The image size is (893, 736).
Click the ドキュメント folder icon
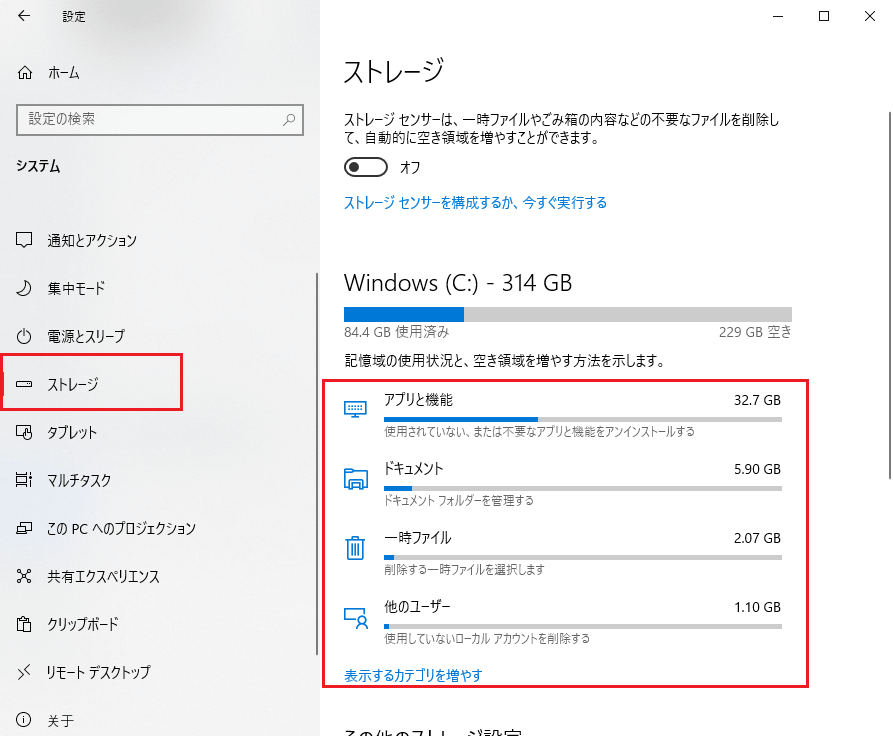(x=355, y=478)
